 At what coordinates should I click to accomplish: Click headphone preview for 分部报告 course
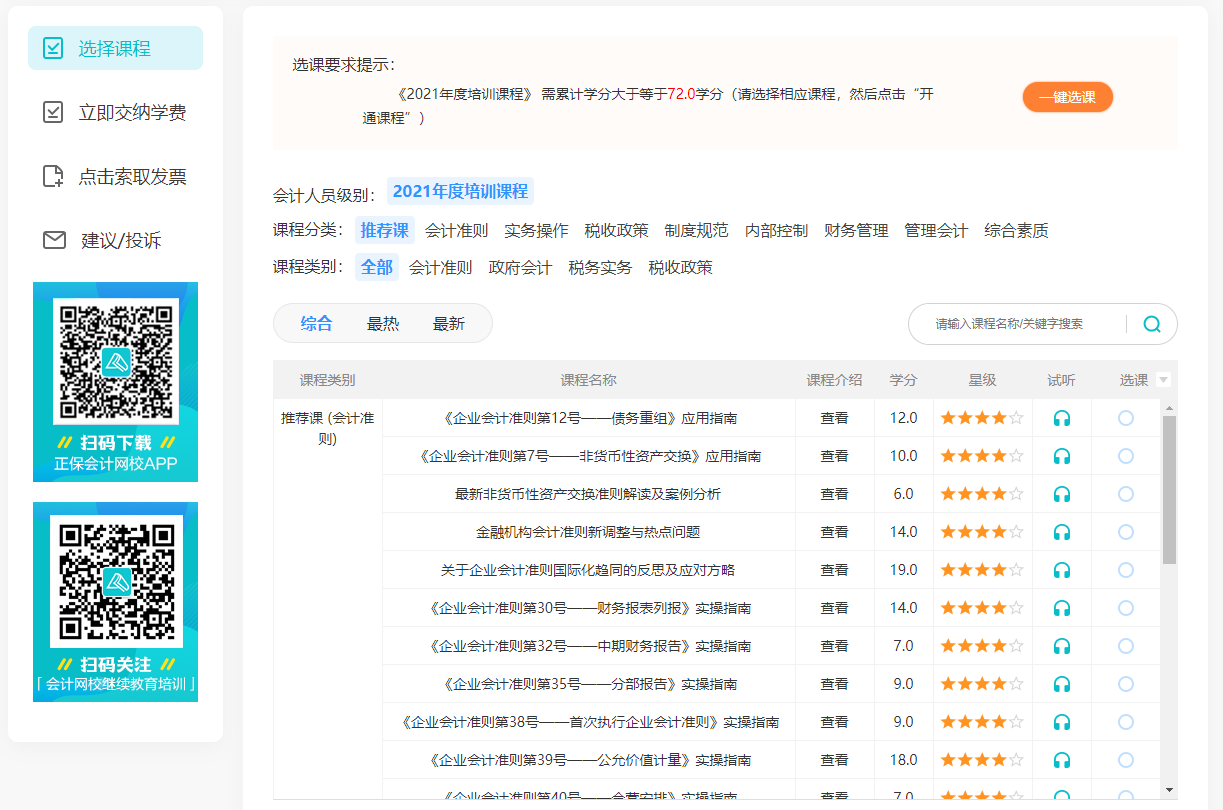coord(1062,684)
